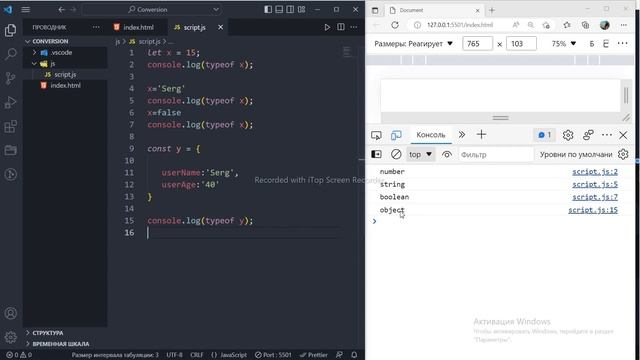The image size is (640, 360).
Task: Open notifications bell in status bar
Action: click(x=354, y=355)
